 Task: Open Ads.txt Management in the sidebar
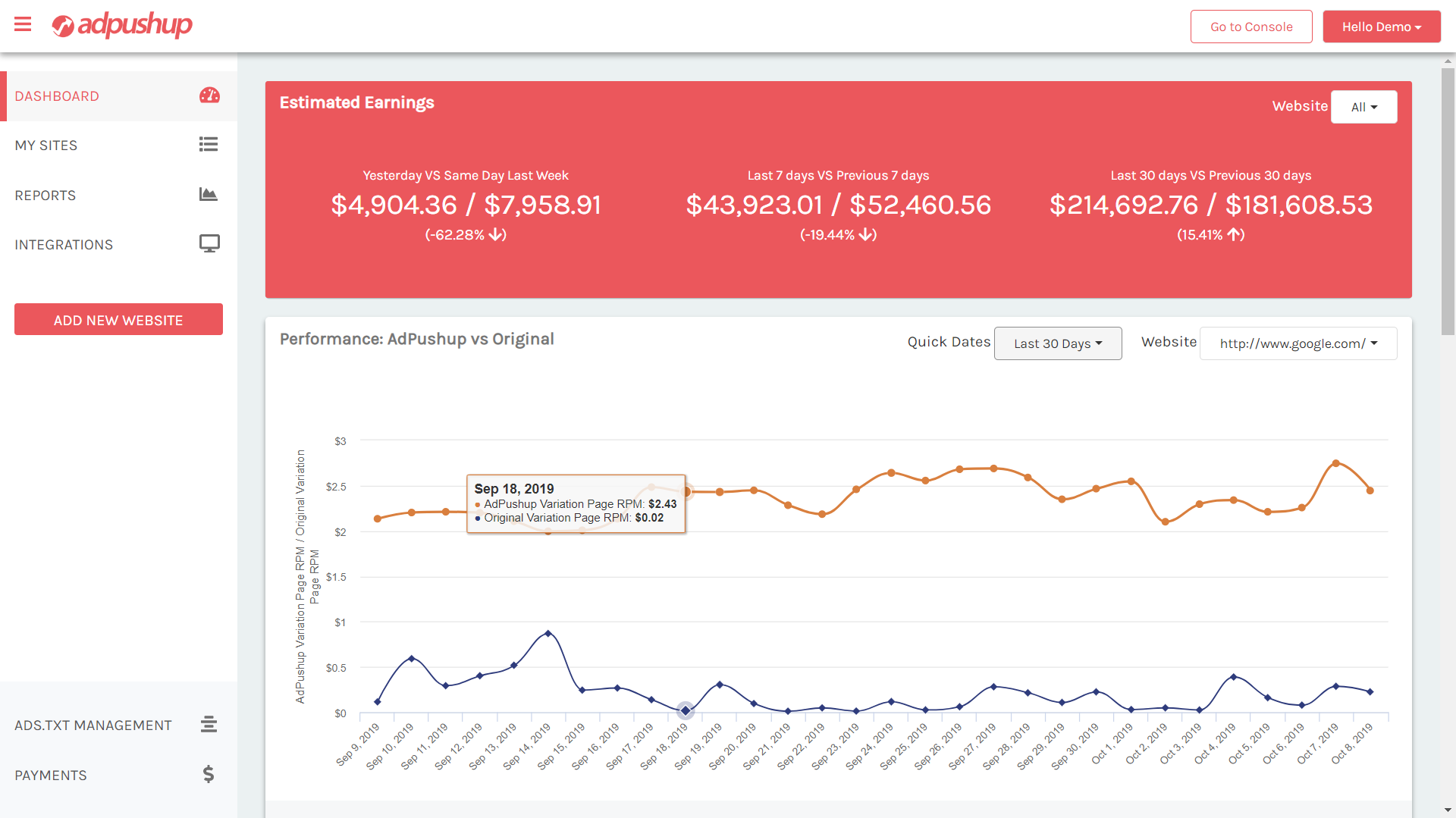pos(118,726)
